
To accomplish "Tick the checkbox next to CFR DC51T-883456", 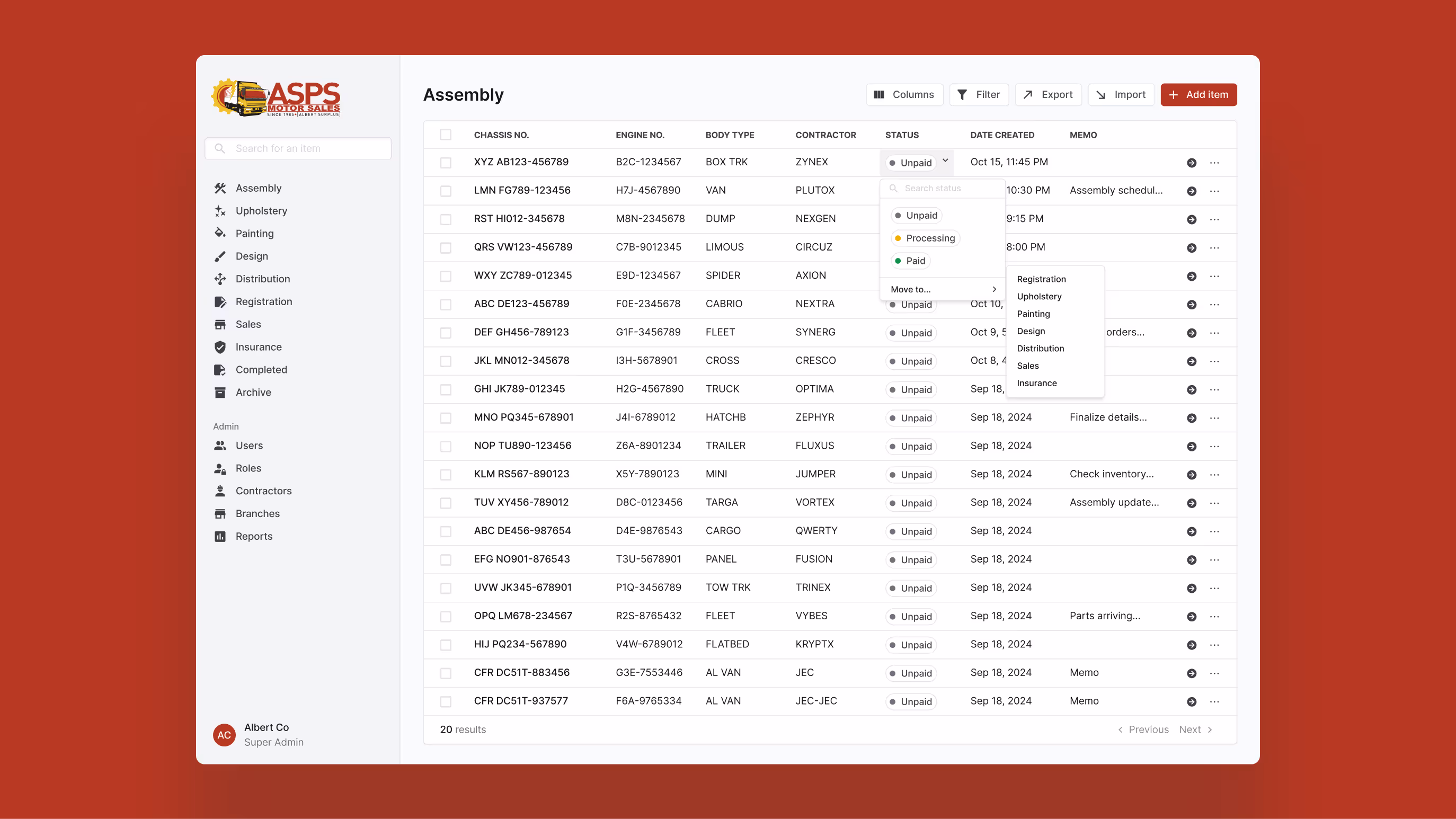I will click(x=446, y=673).
